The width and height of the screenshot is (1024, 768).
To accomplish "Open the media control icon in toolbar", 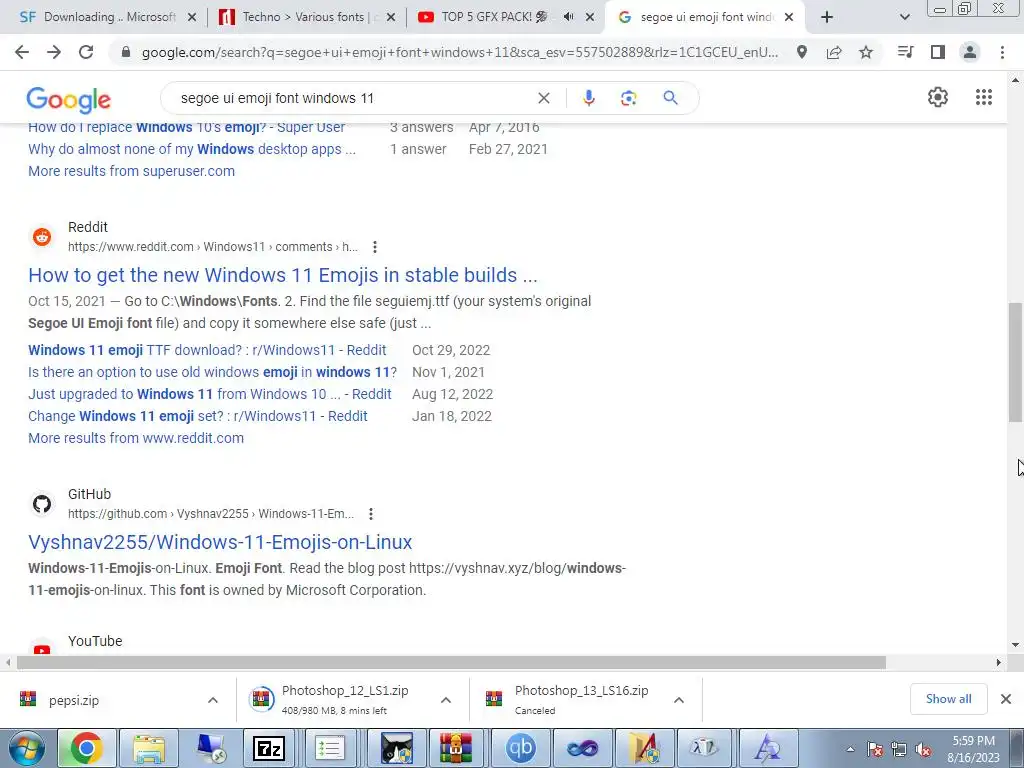I will (x=905, y=52).
